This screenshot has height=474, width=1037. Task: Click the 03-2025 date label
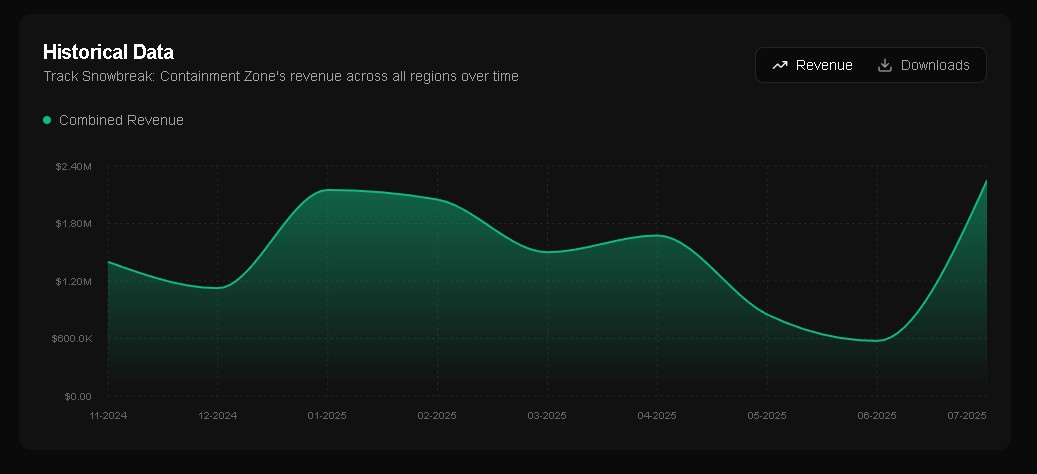547,415
